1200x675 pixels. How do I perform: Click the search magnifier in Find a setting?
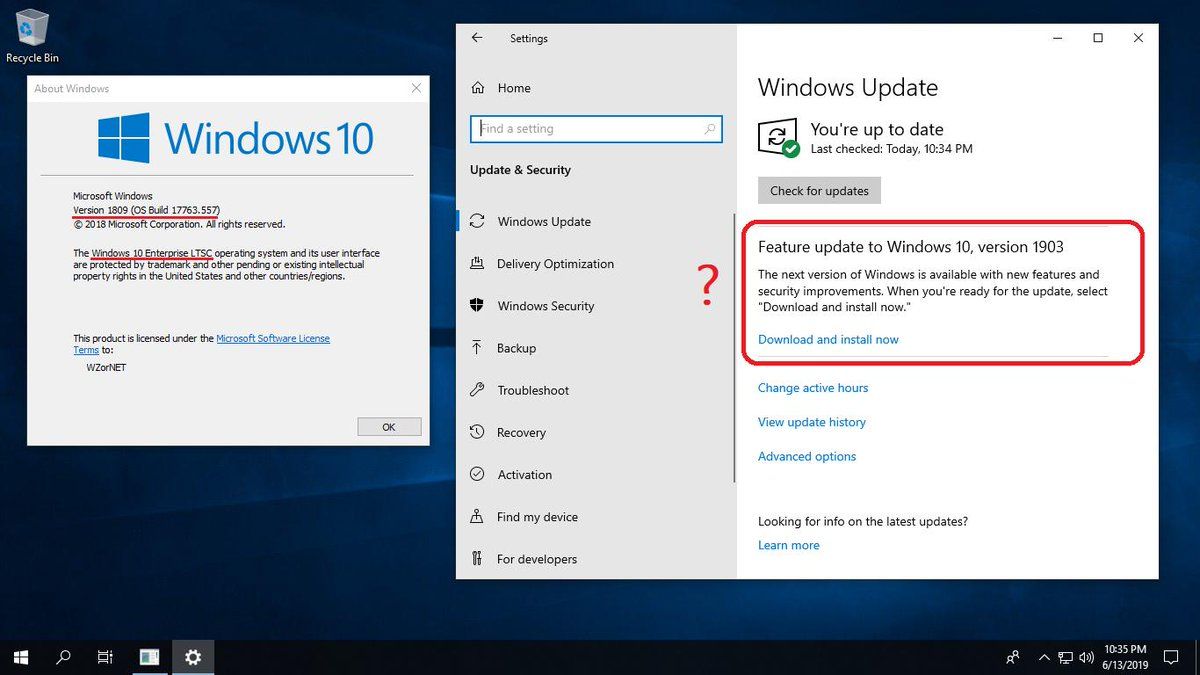tap(710, 129)
